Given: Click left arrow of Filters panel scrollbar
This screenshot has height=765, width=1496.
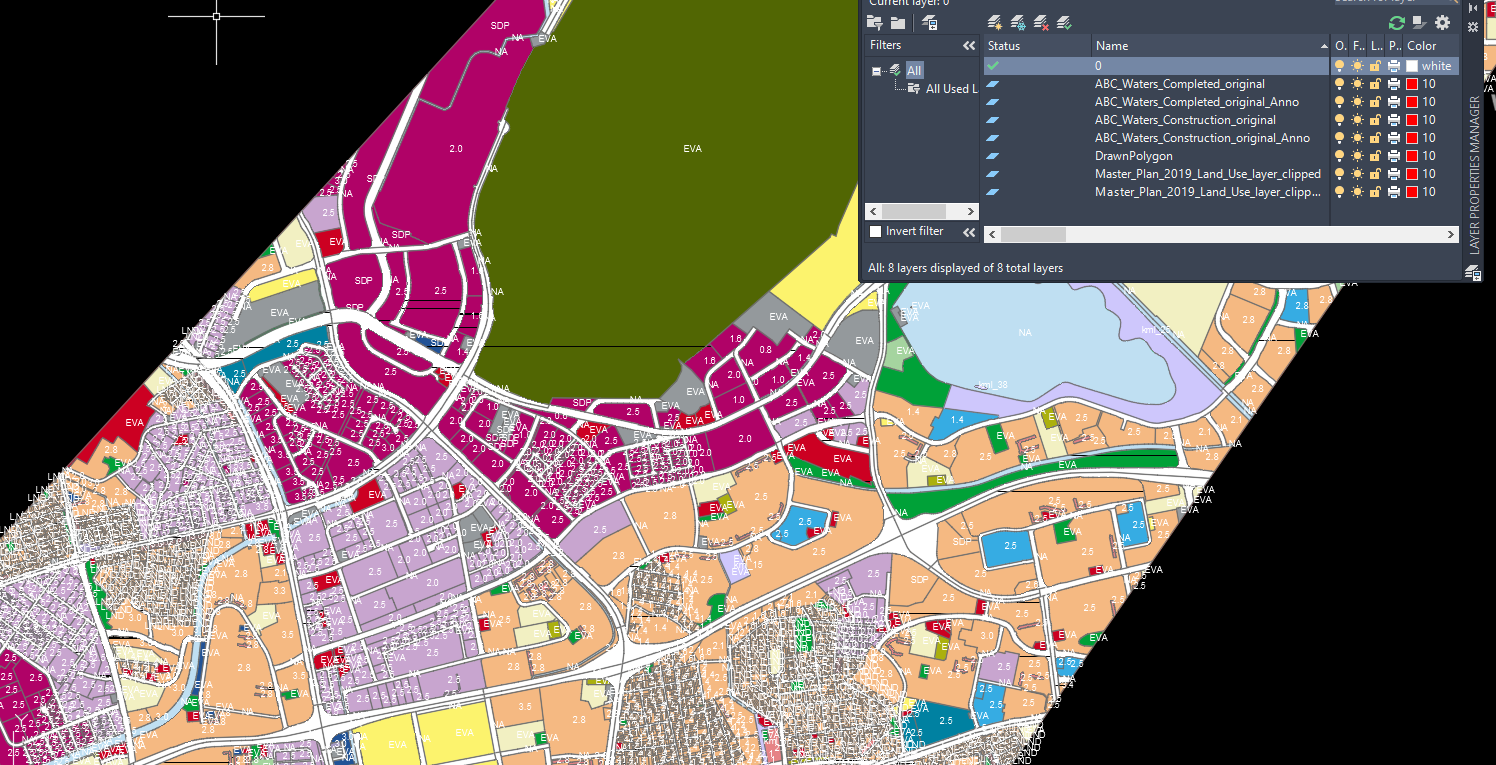Looking at the screenshot, I should point(872,212).
